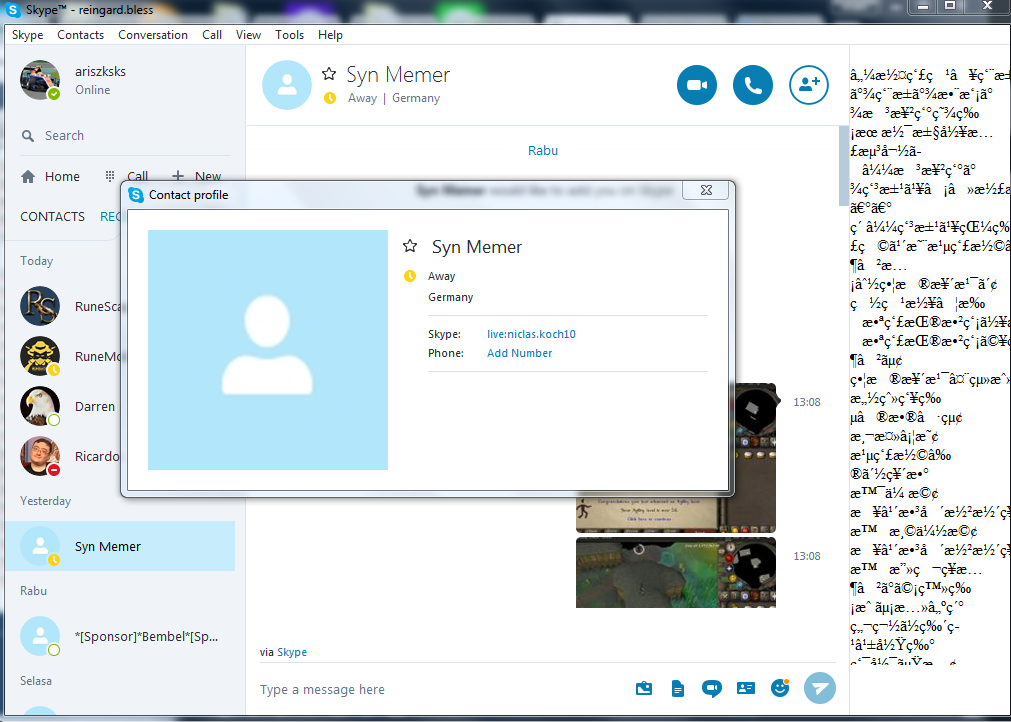Image resolution: width=1011 pixels, height=722 pixels.
Task: Open the Call dial pad icon
Action: (x=110, y=176)
